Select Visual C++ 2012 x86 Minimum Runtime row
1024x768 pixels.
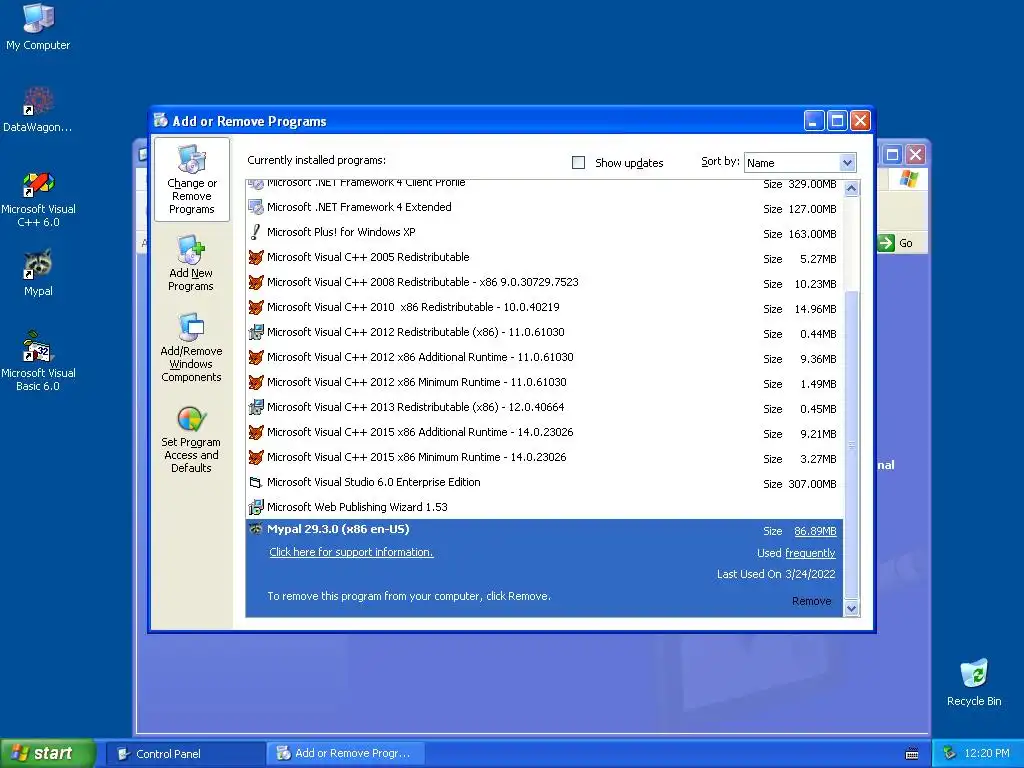[545, 382]
